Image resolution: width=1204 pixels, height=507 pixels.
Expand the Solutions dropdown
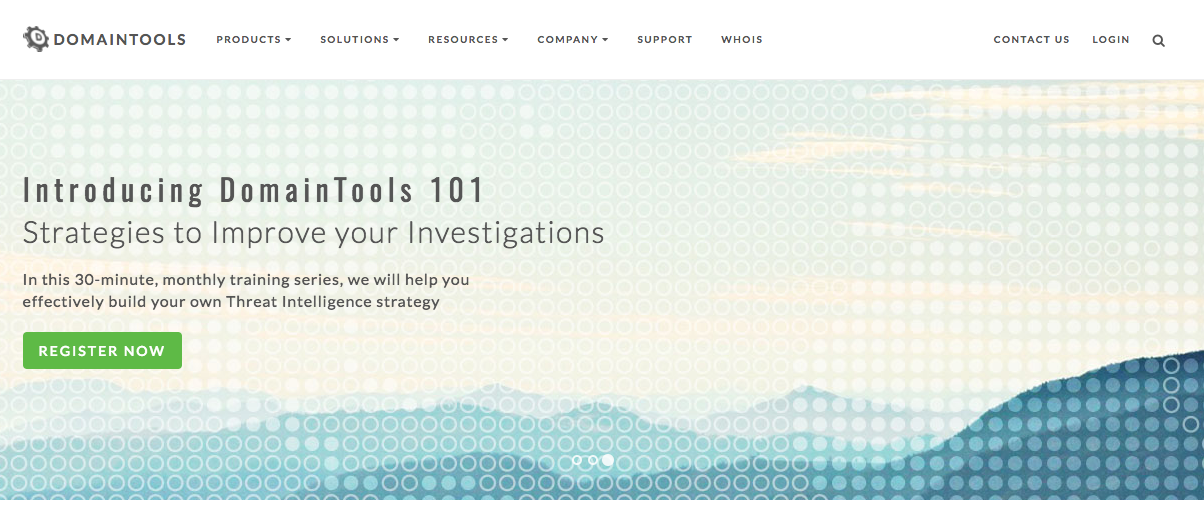click(354, 40)
